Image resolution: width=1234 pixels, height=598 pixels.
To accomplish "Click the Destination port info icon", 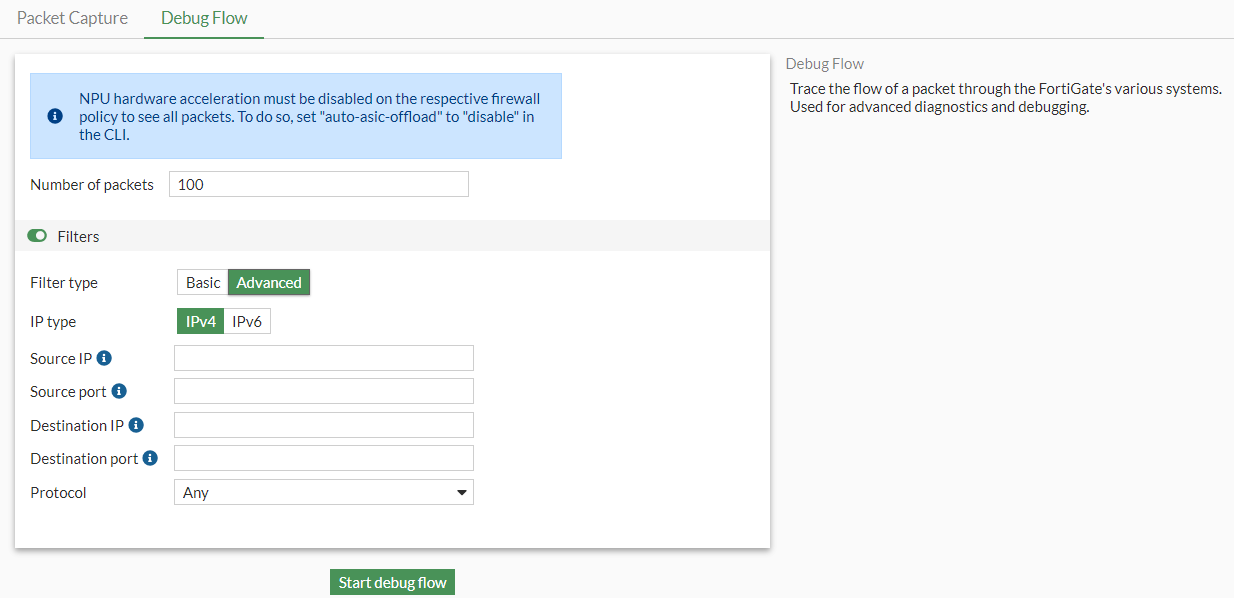I will (151, 458).
